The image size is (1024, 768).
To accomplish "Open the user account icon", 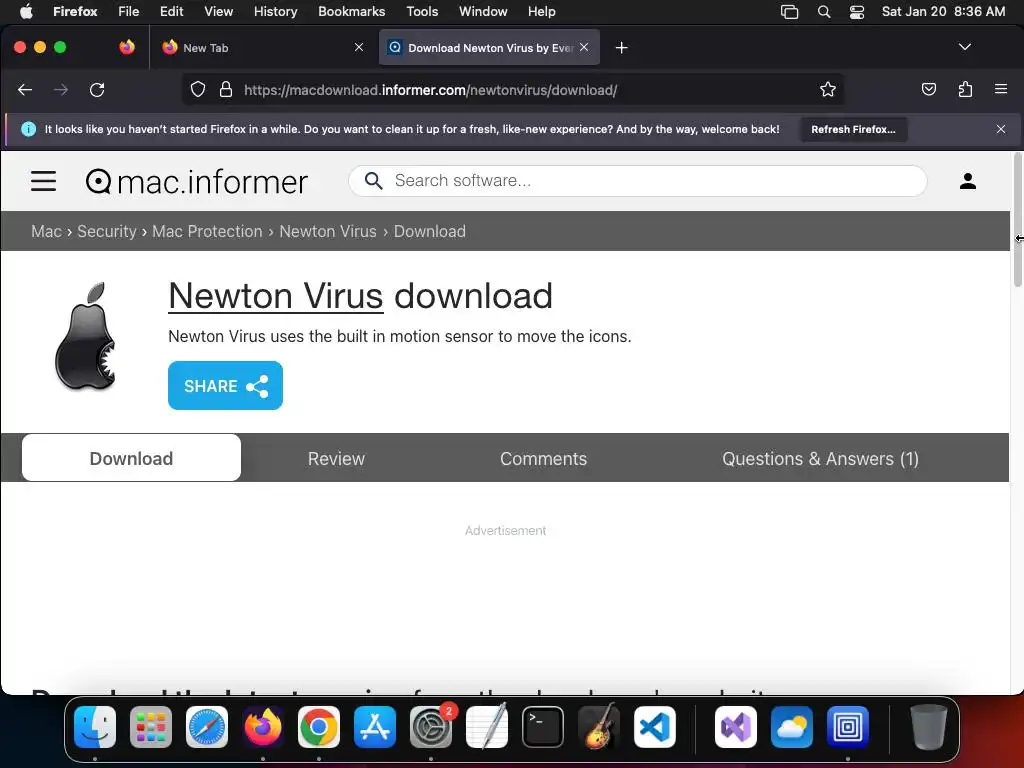I will pyautogui.click(x=967, y=181).
